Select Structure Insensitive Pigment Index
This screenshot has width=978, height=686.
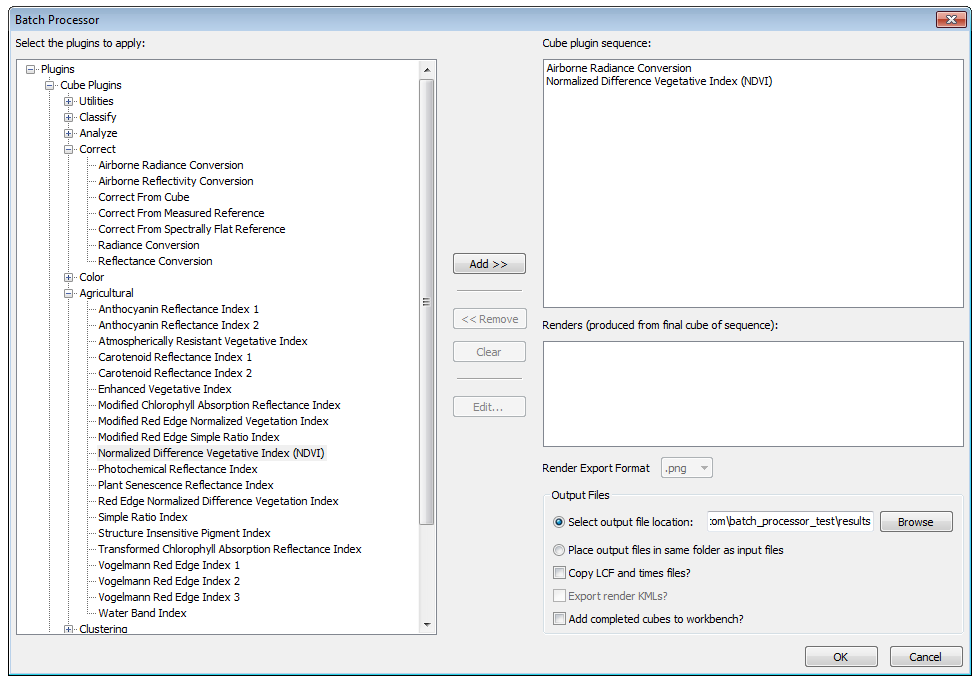(185, 533)
